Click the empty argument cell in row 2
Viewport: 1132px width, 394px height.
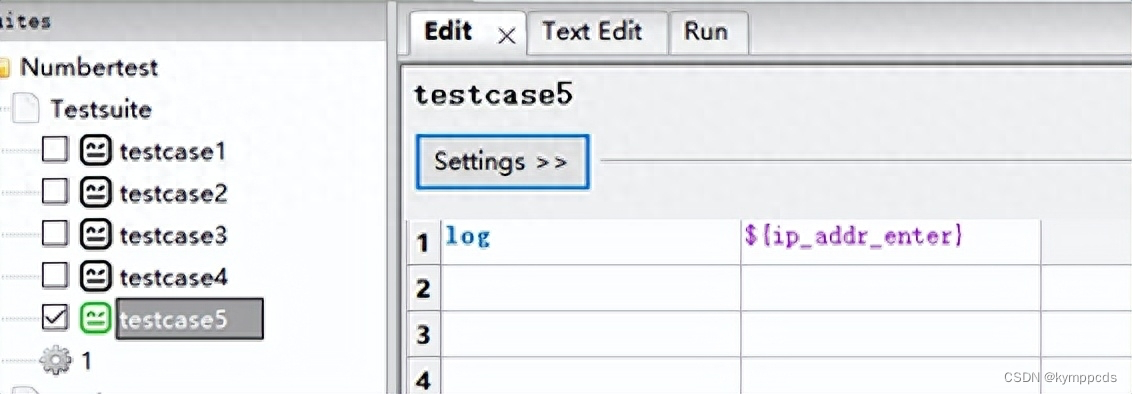(890, 288)
